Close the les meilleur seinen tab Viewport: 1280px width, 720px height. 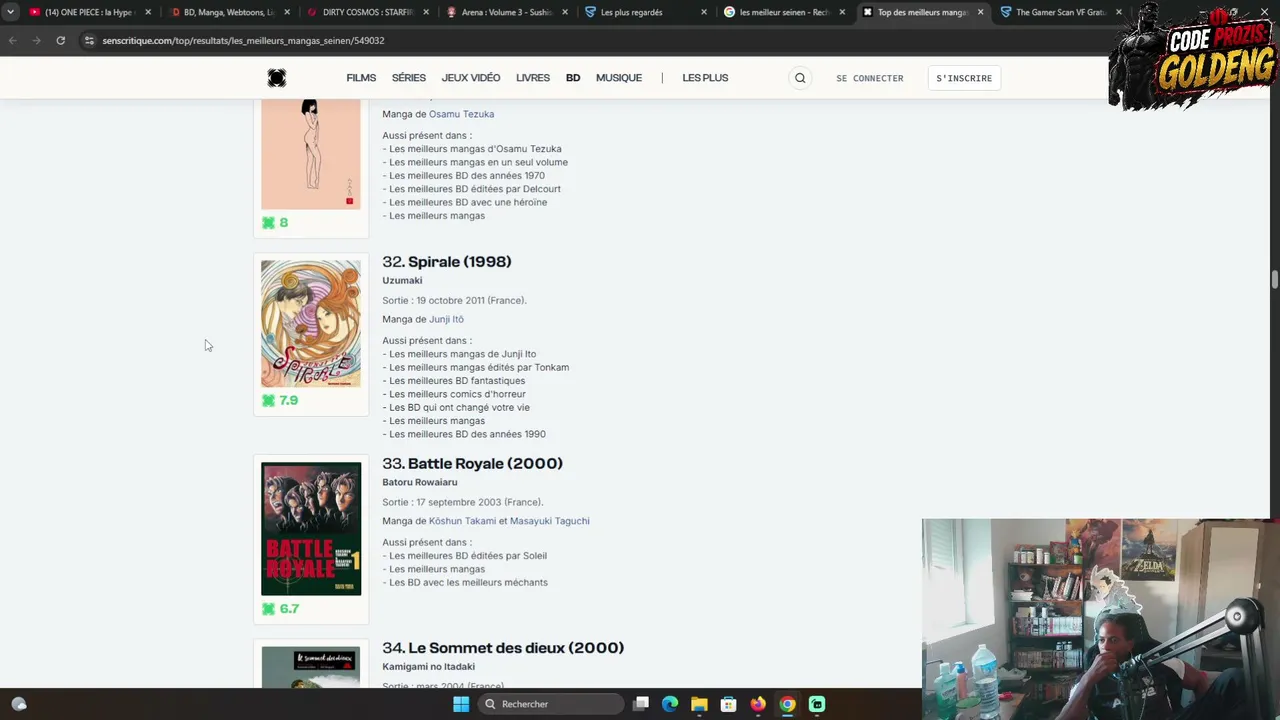point(842,12)
